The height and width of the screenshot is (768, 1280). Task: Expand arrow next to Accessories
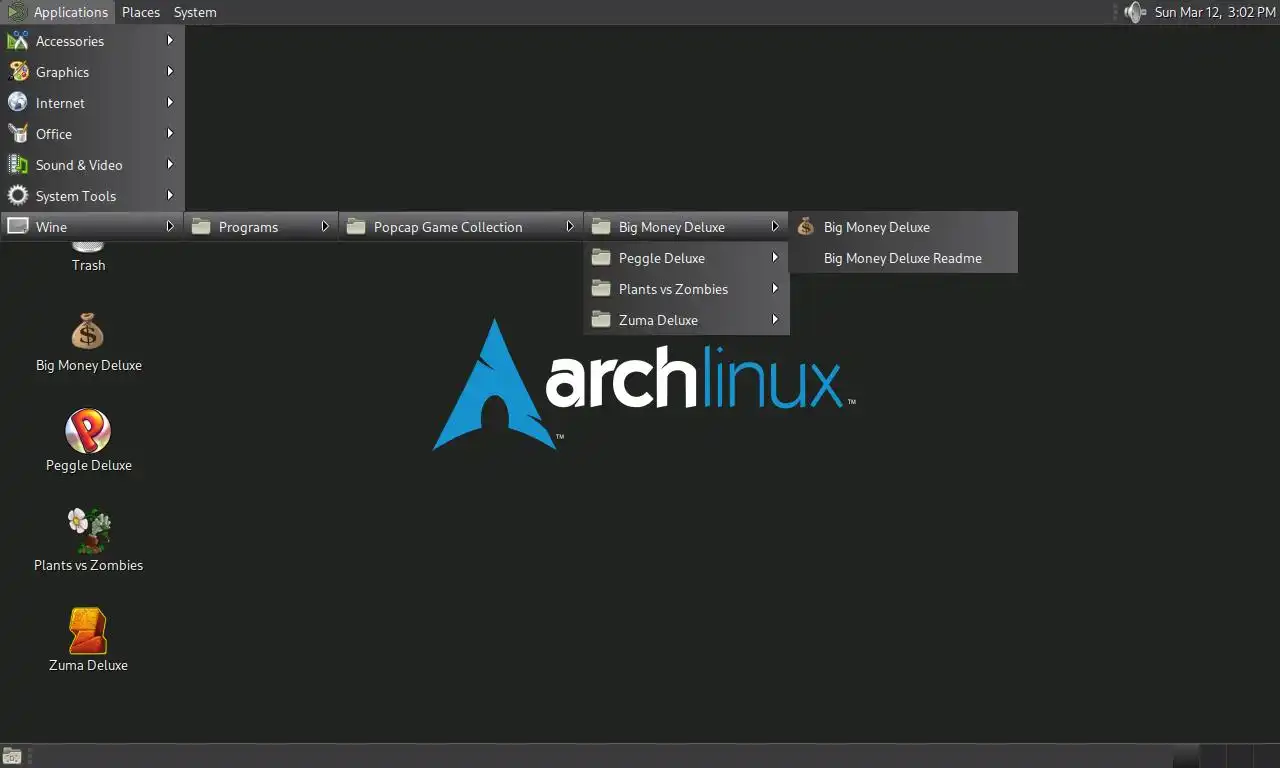point(170,41)
